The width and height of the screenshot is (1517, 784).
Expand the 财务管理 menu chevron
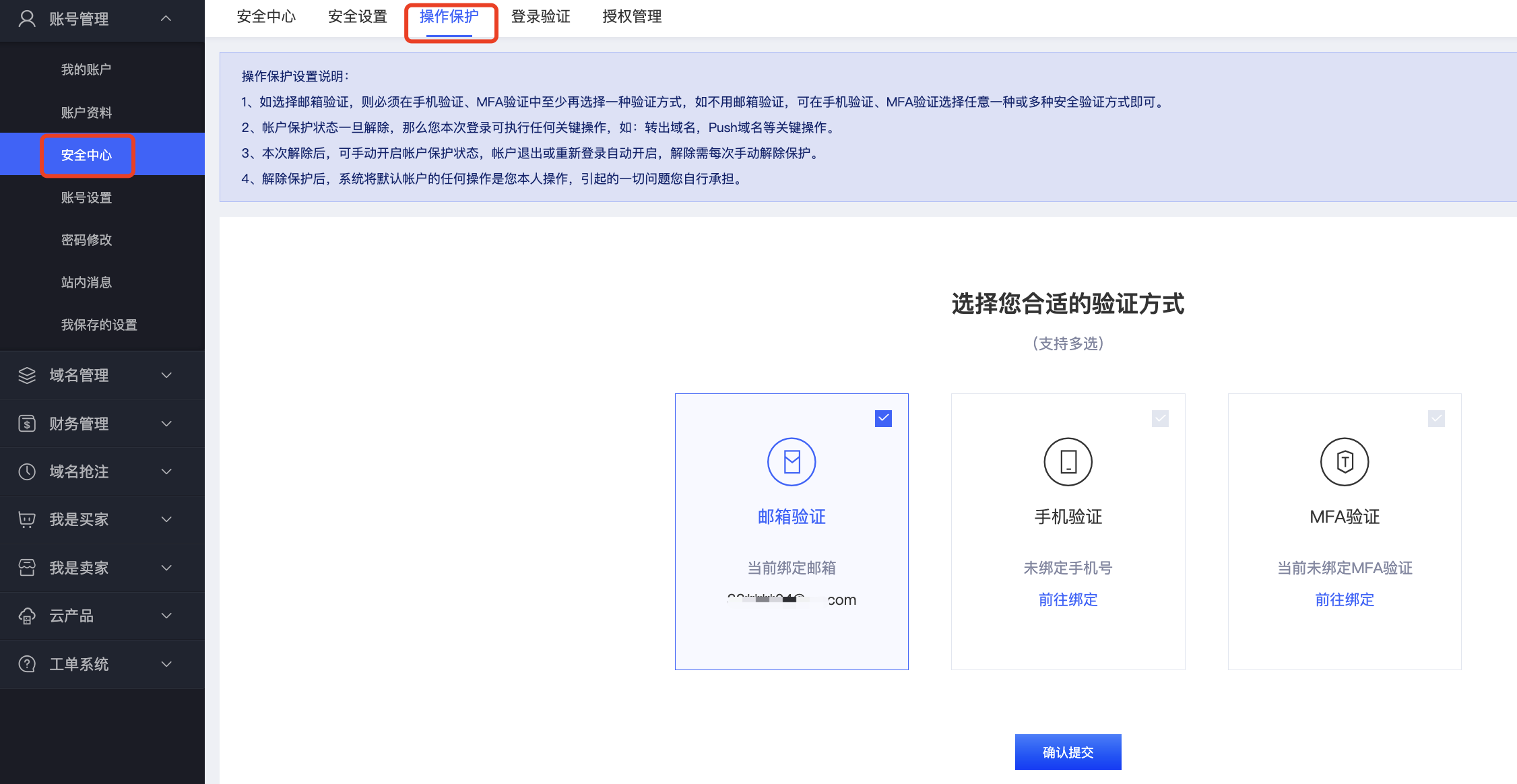(166, 424)
